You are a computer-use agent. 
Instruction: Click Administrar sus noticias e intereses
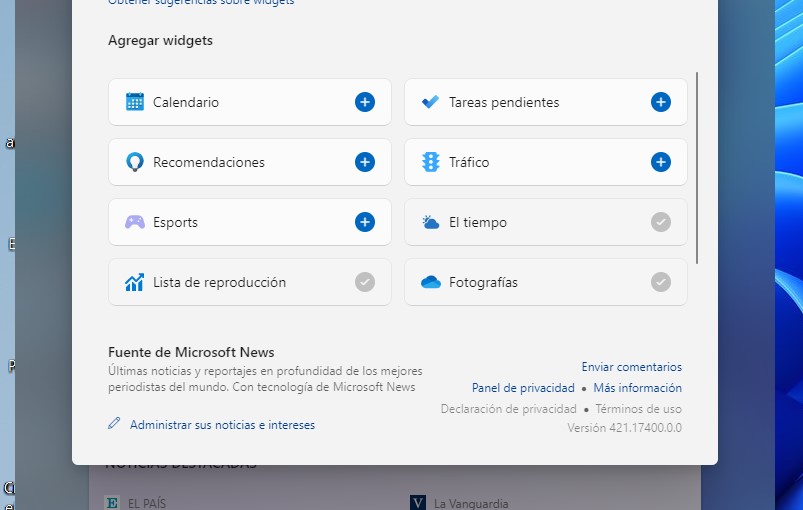222,425
